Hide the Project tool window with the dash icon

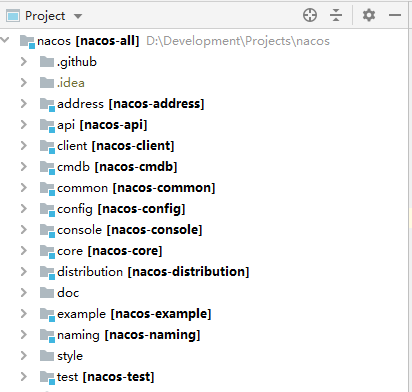pos(395,15)
